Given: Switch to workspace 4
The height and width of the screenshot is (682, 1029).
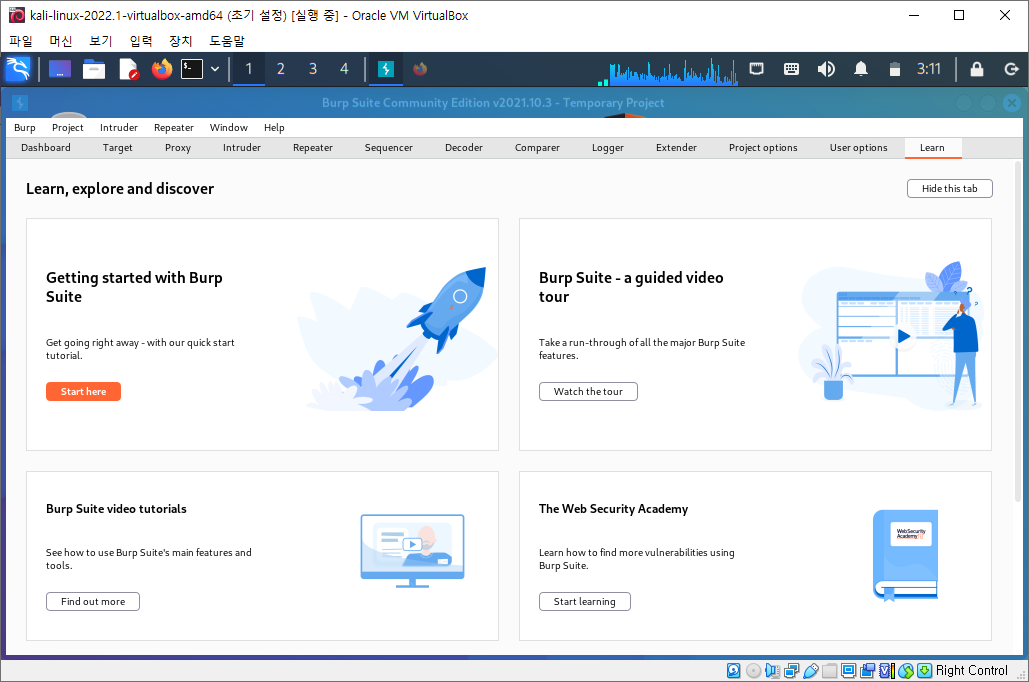Looking at the screenshot, I should point(345,69).
